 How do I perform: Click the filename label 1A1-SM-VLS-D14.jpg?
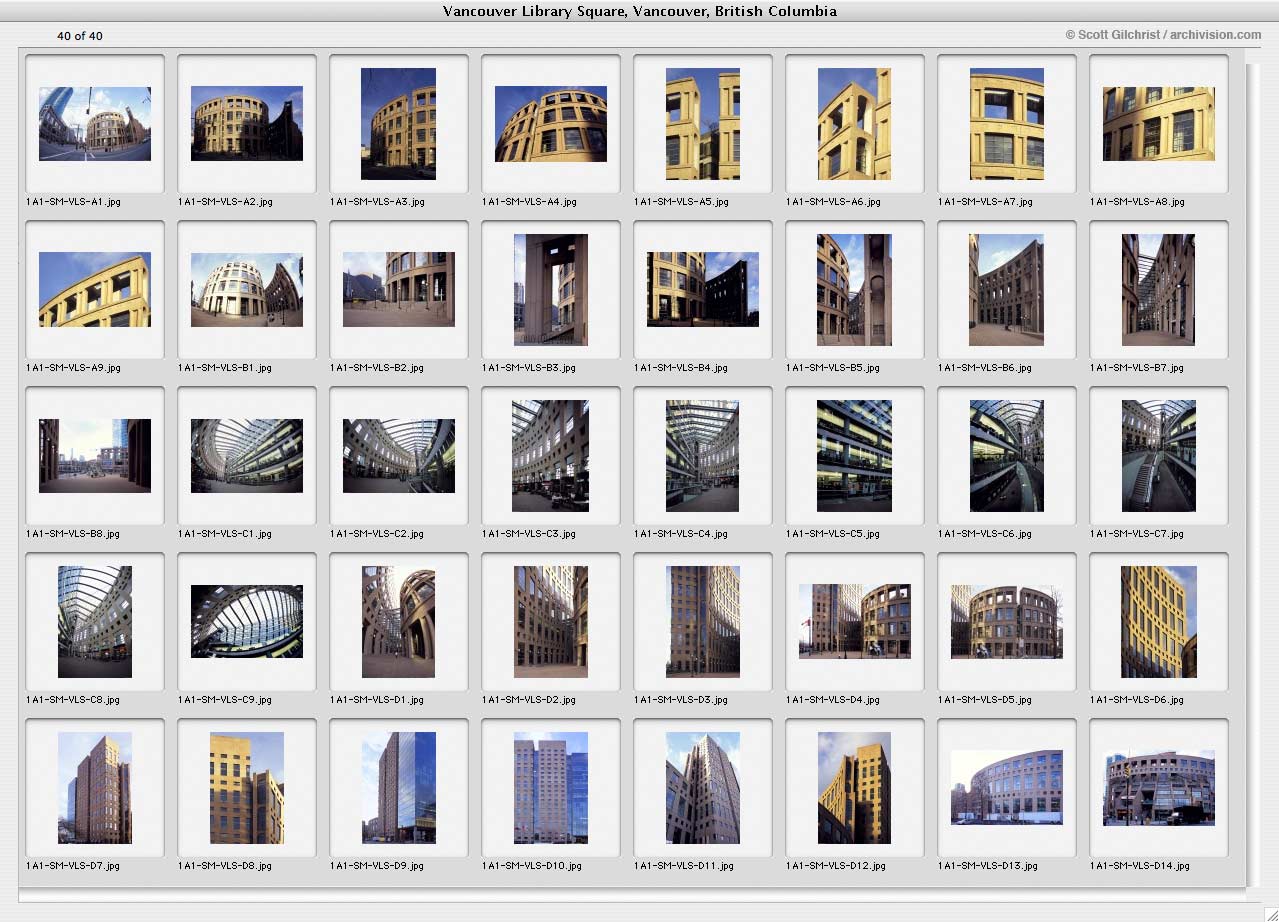[1140, 866]
